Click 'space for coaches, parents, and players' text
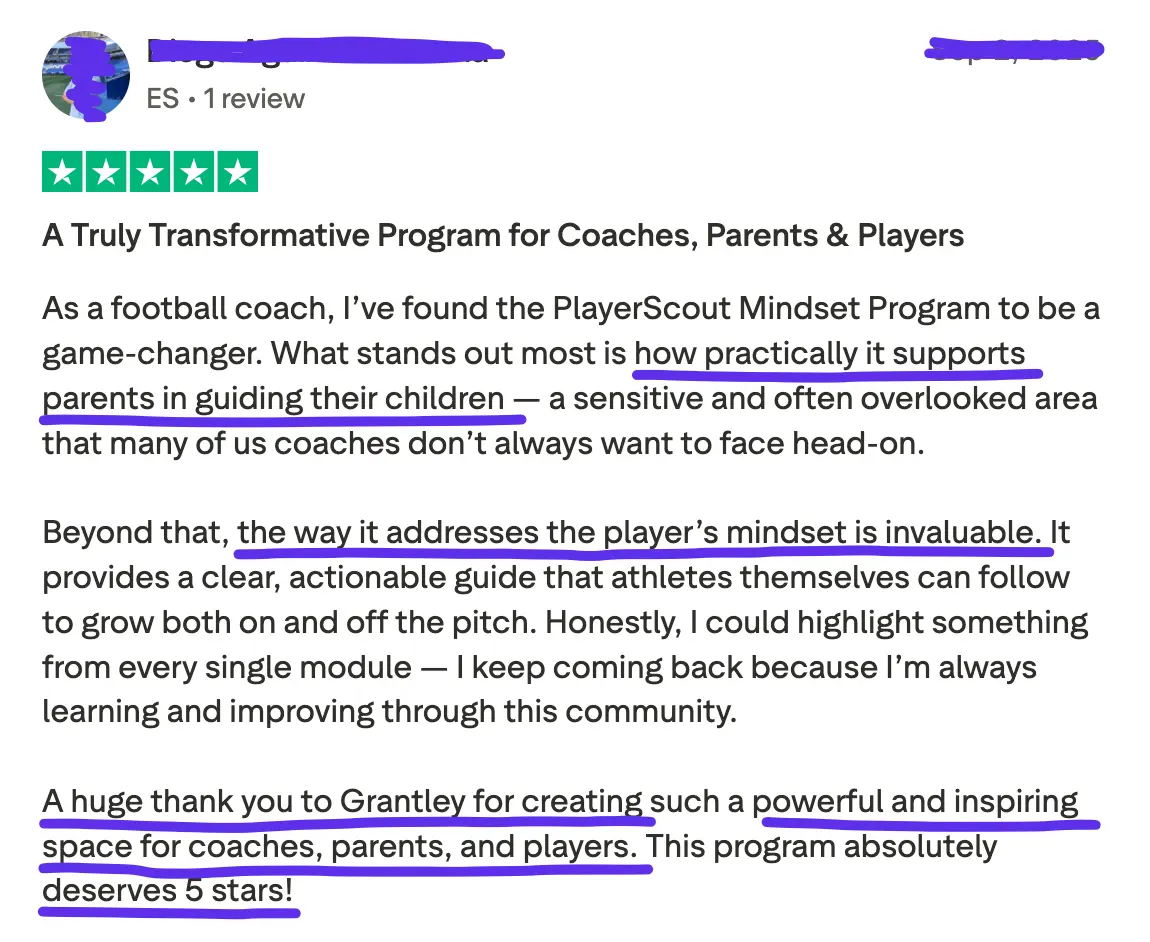Image resolution: width=1150 pixels, height=942 pixels. pos(339,846)
